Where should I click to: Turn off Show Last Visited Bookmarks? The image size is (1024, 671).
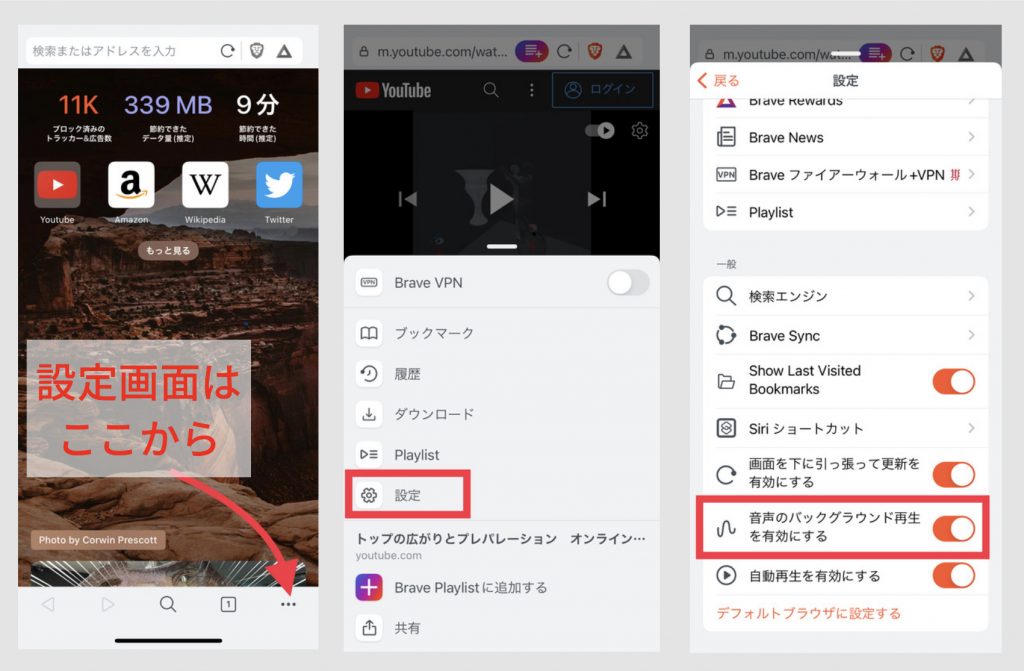[953, 380]
